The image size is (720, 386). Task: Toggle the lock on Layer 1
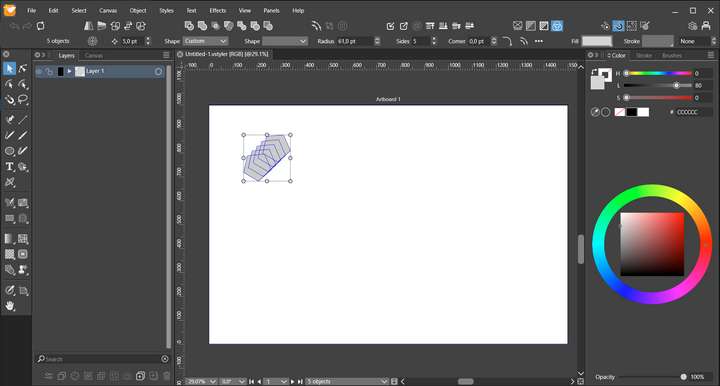(x=49, y=72)
